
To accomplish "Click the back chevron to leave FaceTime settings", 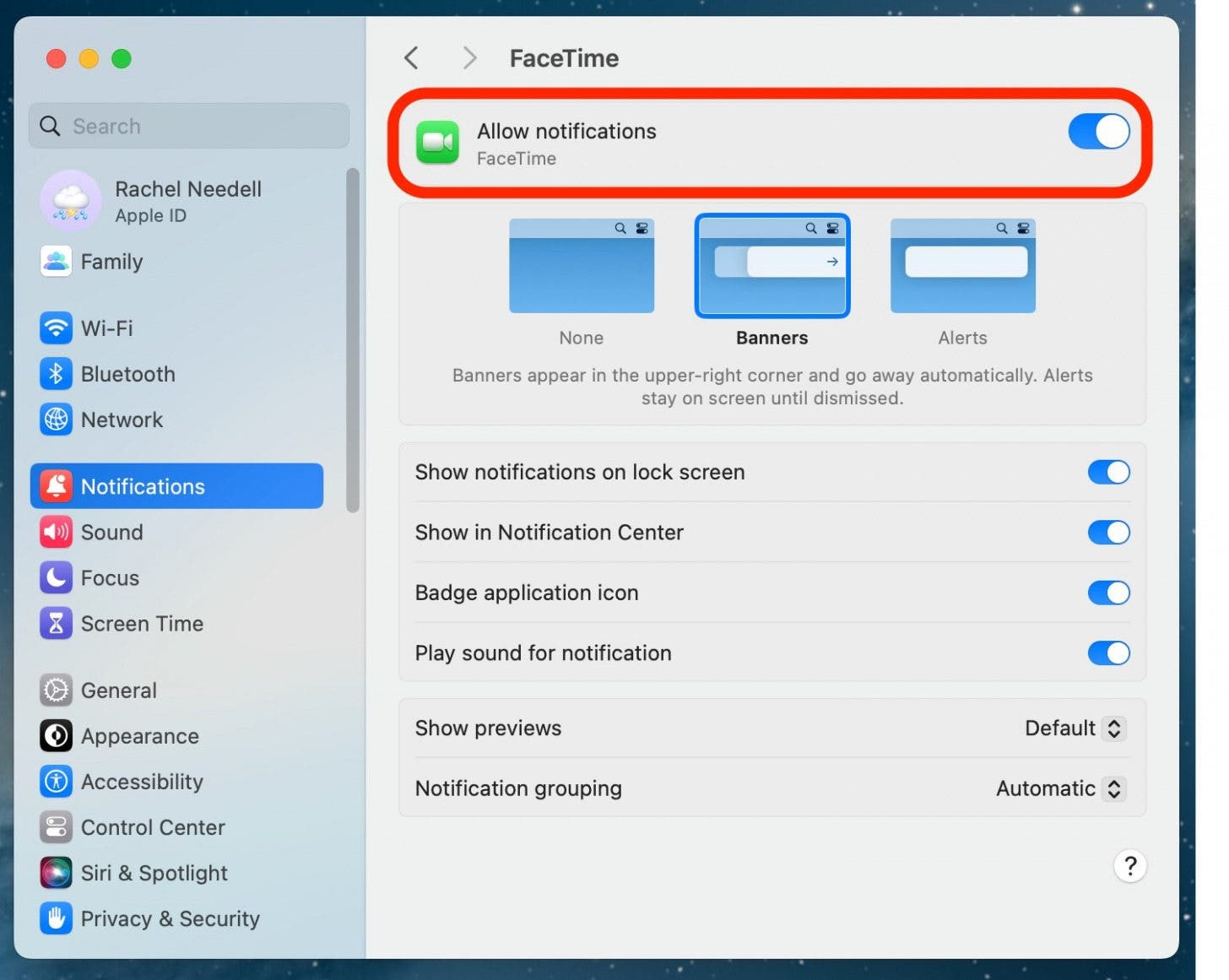I will click(x=411, y=57).
